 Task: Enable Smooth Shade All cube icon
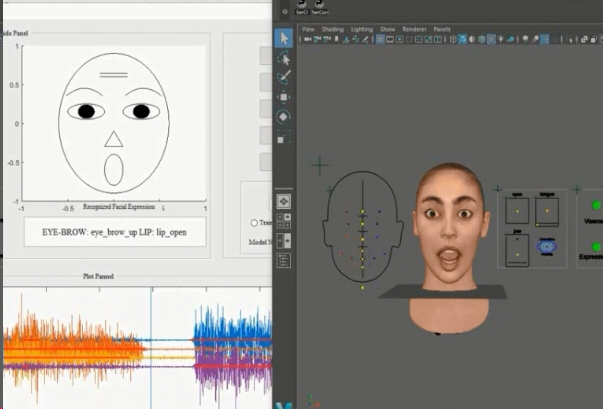462,39
